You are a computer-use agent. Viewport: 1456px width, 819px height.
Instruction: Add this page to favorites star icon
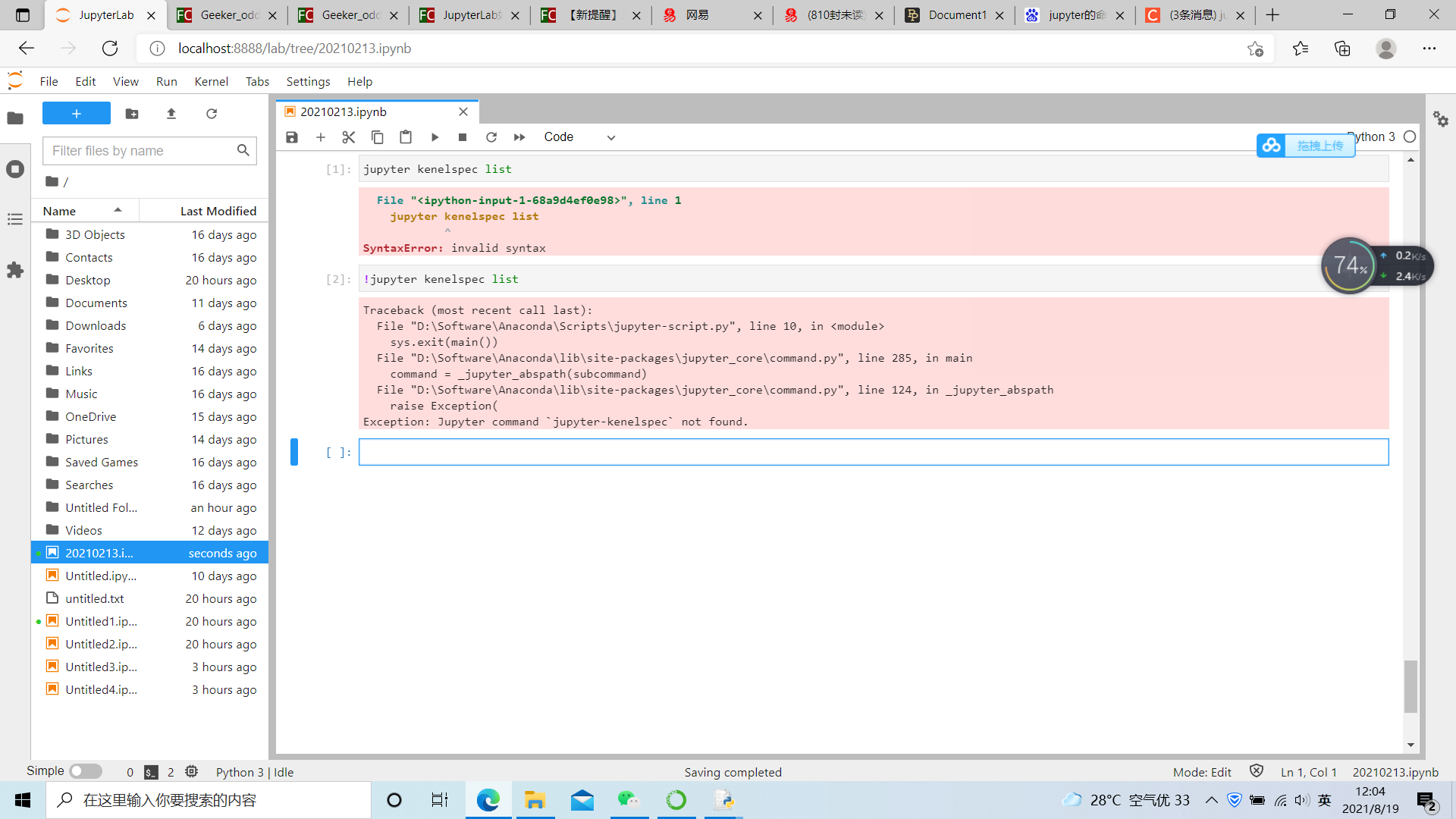[x=1255, y=49]
